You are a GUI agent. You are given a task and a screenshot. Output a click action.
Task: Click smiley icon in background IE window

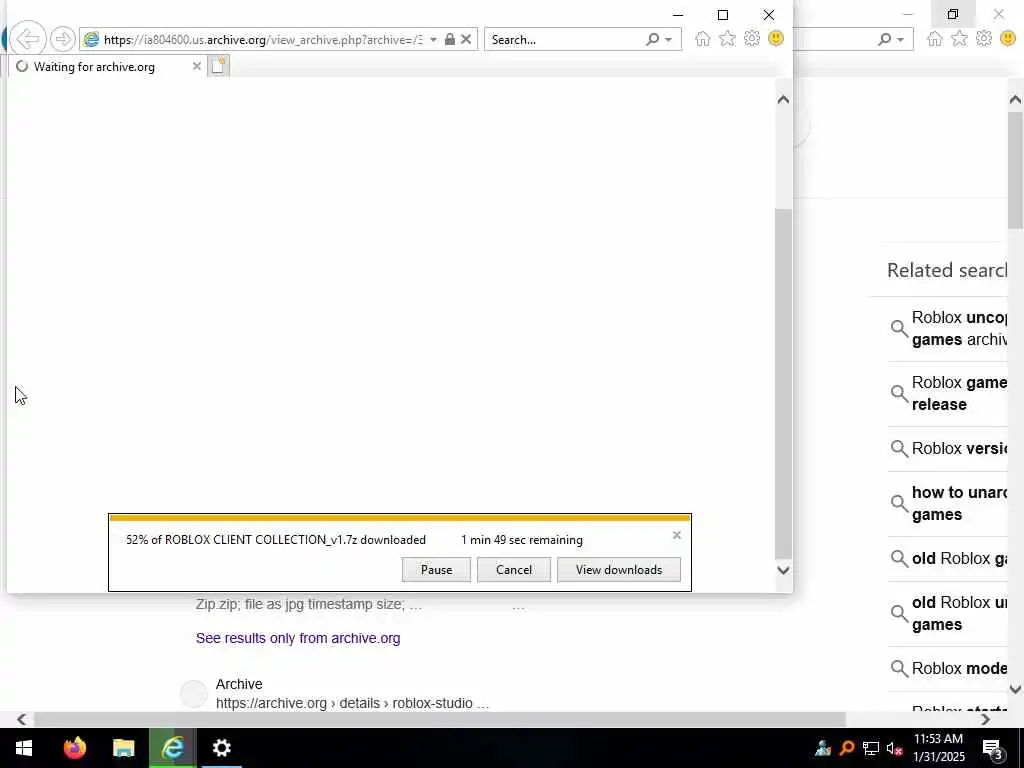click(x=1008, y=38)
